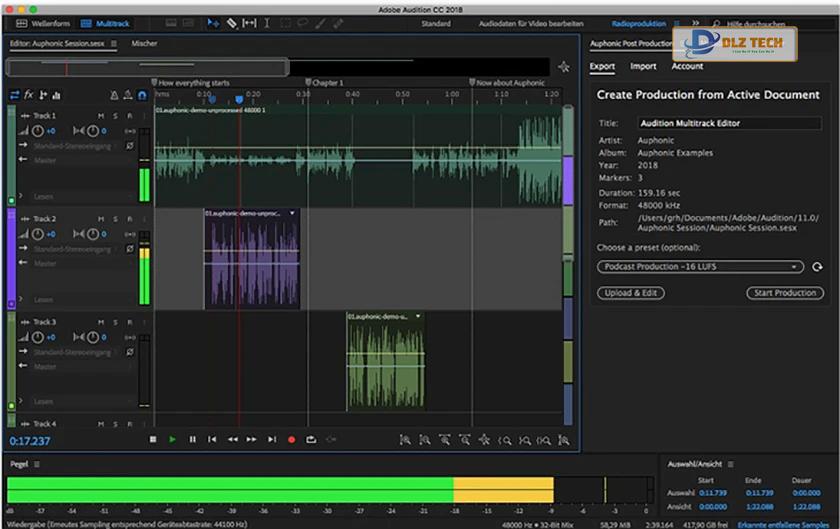Screen dimensions: 840x529
Task: Click the Zoom In (time) icon
Action: 445,440
